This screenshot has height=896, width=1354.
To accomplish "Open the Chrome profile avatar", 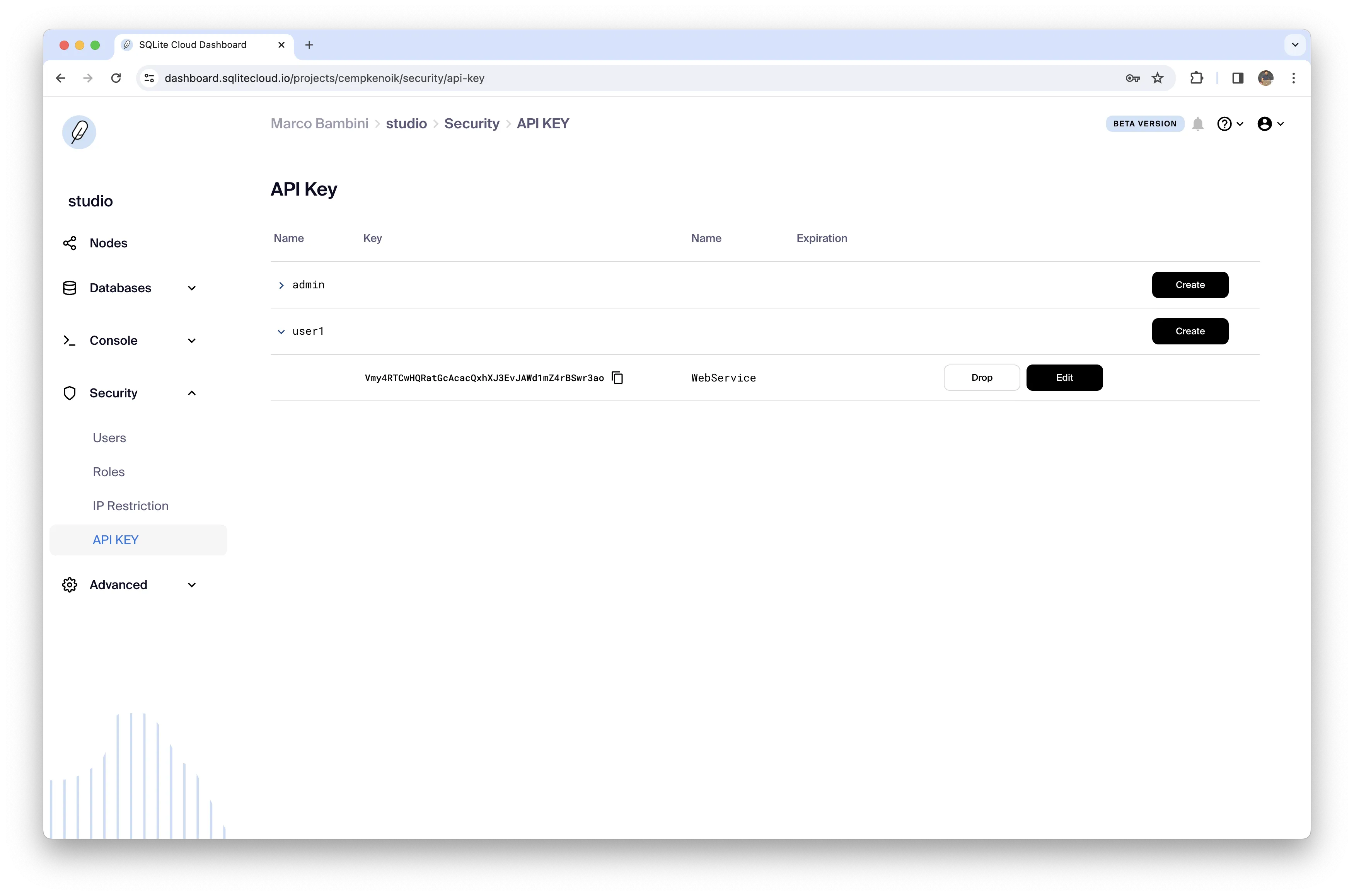I will click(1265, 78).
